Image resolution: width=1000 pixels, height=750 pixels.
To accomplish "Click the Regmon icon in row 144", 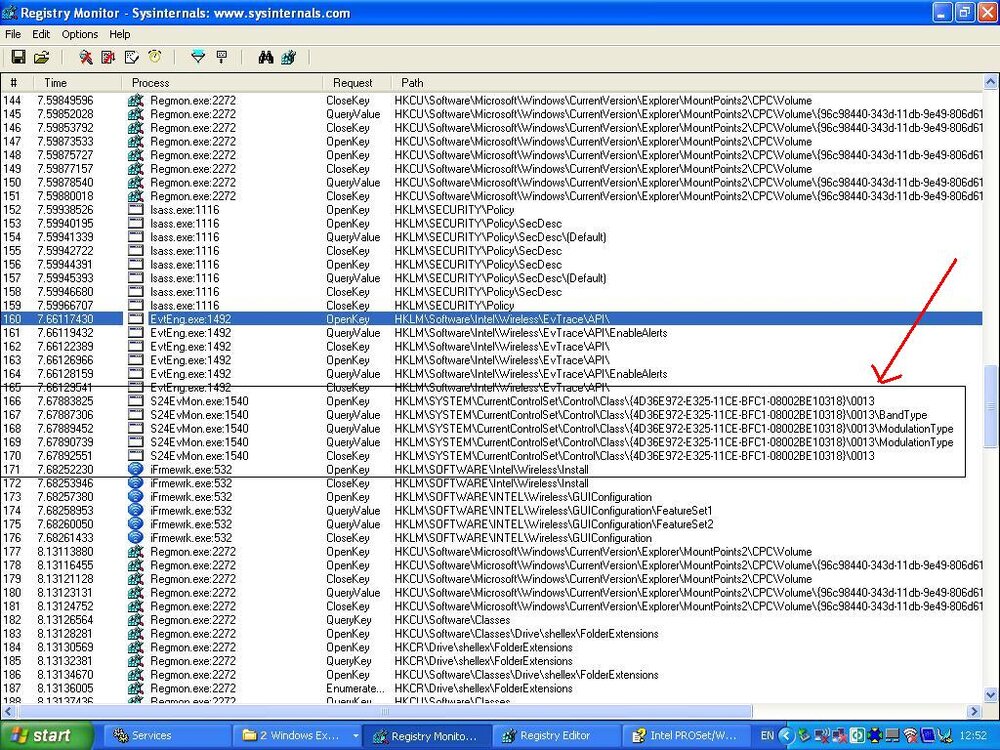I will pyautogui.click(x=135, y=100).
